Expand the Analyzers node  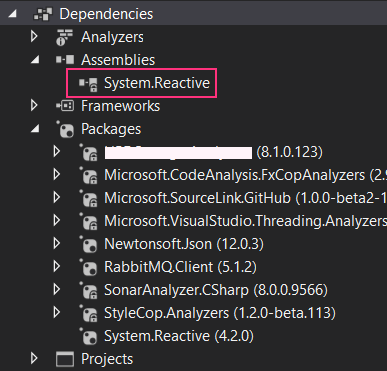coord(34,36)
